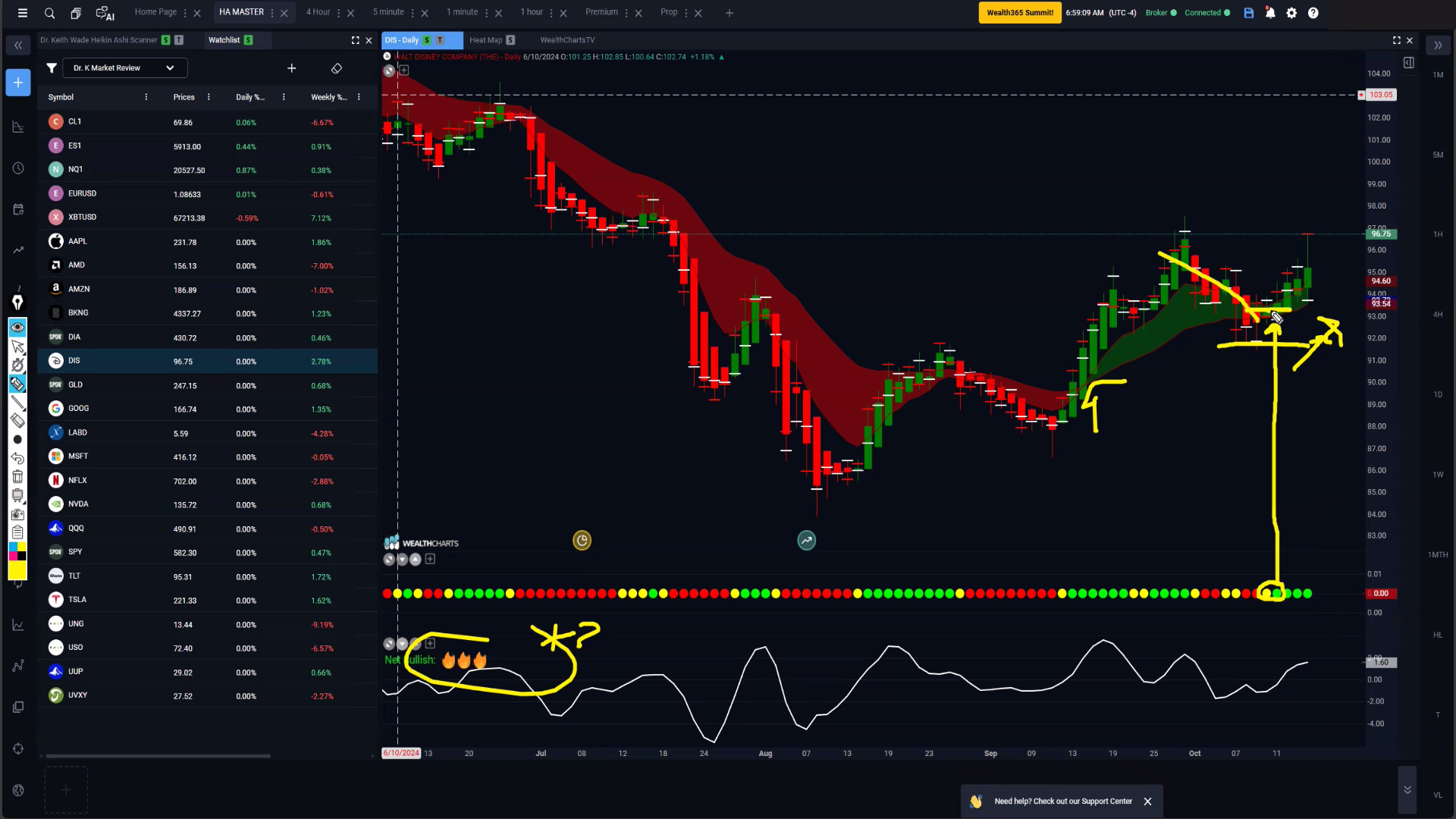The image size is (1456, 819).
Task: Open HA MASTER tab options menu
Action: (271, 13)
